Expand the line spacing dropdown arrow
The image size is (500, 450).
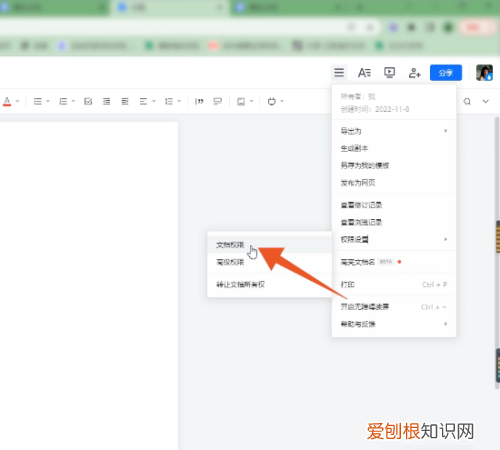[179, 101]
